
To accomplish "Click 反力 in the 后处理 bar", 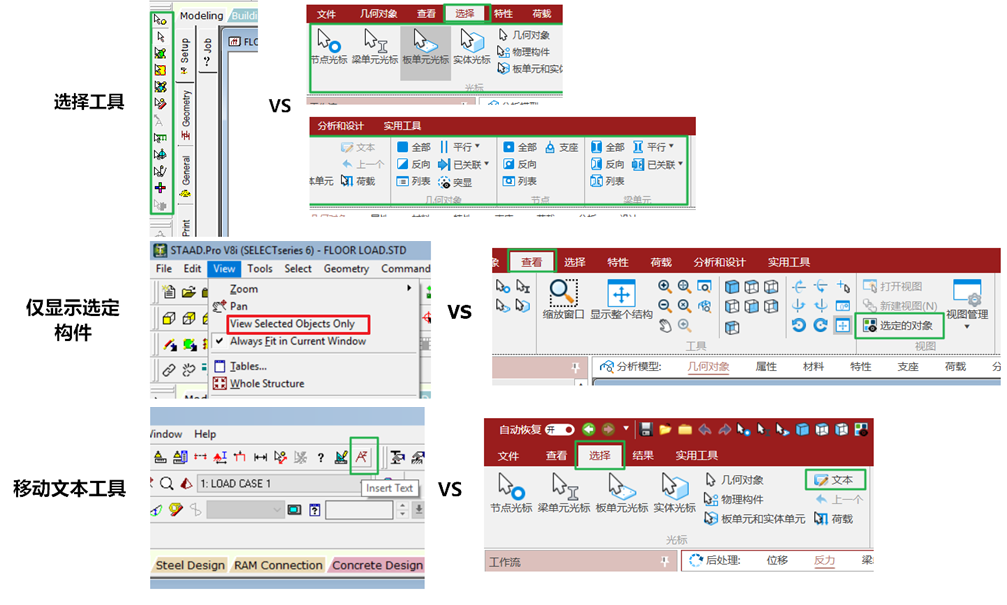I will 824,560.
